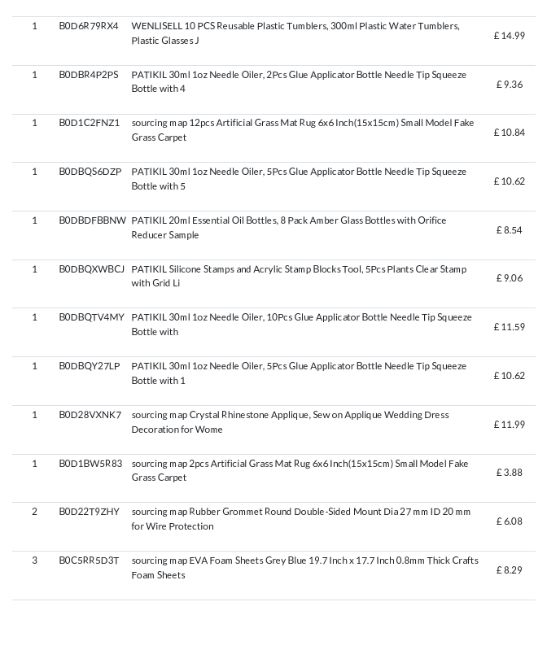Open PATIKIL Silicone Stamps item description
This screenshot has height=650, width=547.
pos(299,276)
